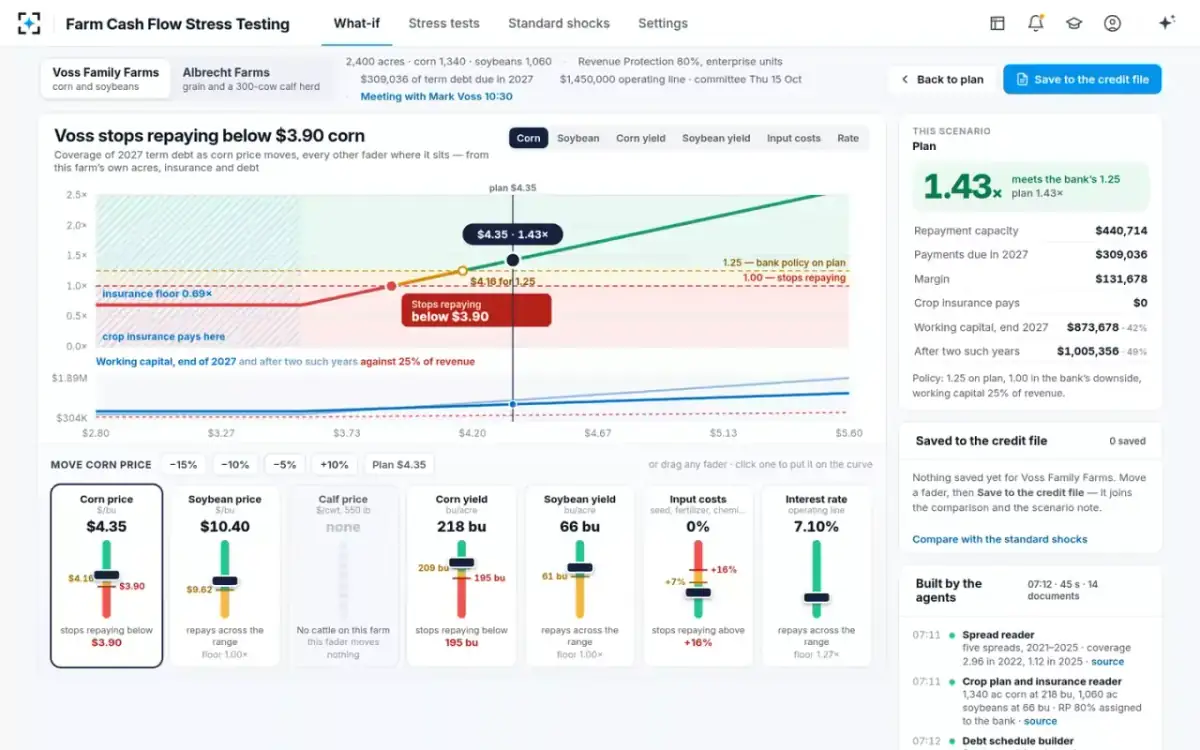This screenshot has width=1200, height=750.
Task: Open the learning cap icon
Action: pyautogui.click(x=1074, y=23)
